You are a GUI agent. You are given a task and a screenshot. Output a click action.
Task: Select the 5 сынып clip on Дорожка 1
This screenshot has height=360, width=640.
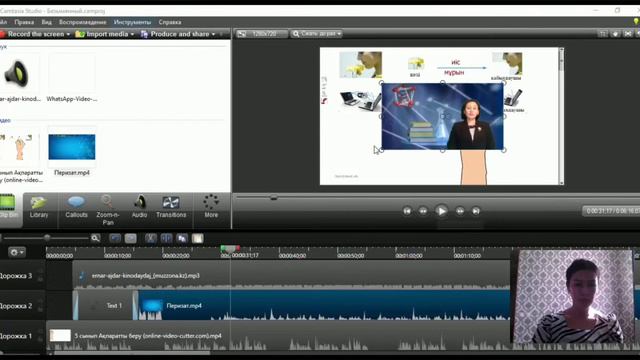(278, 336)
